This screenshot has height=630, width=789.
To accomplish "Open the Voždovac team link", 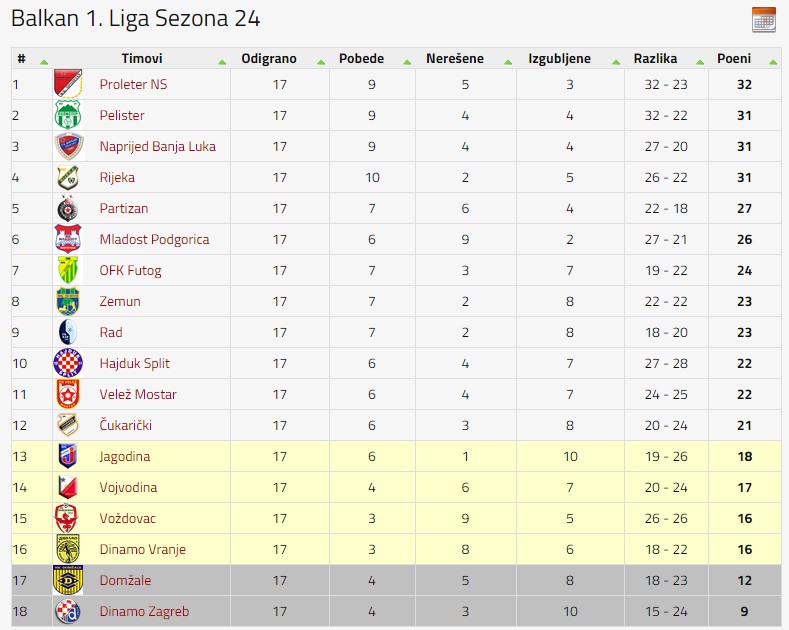I will coord(128,518).
